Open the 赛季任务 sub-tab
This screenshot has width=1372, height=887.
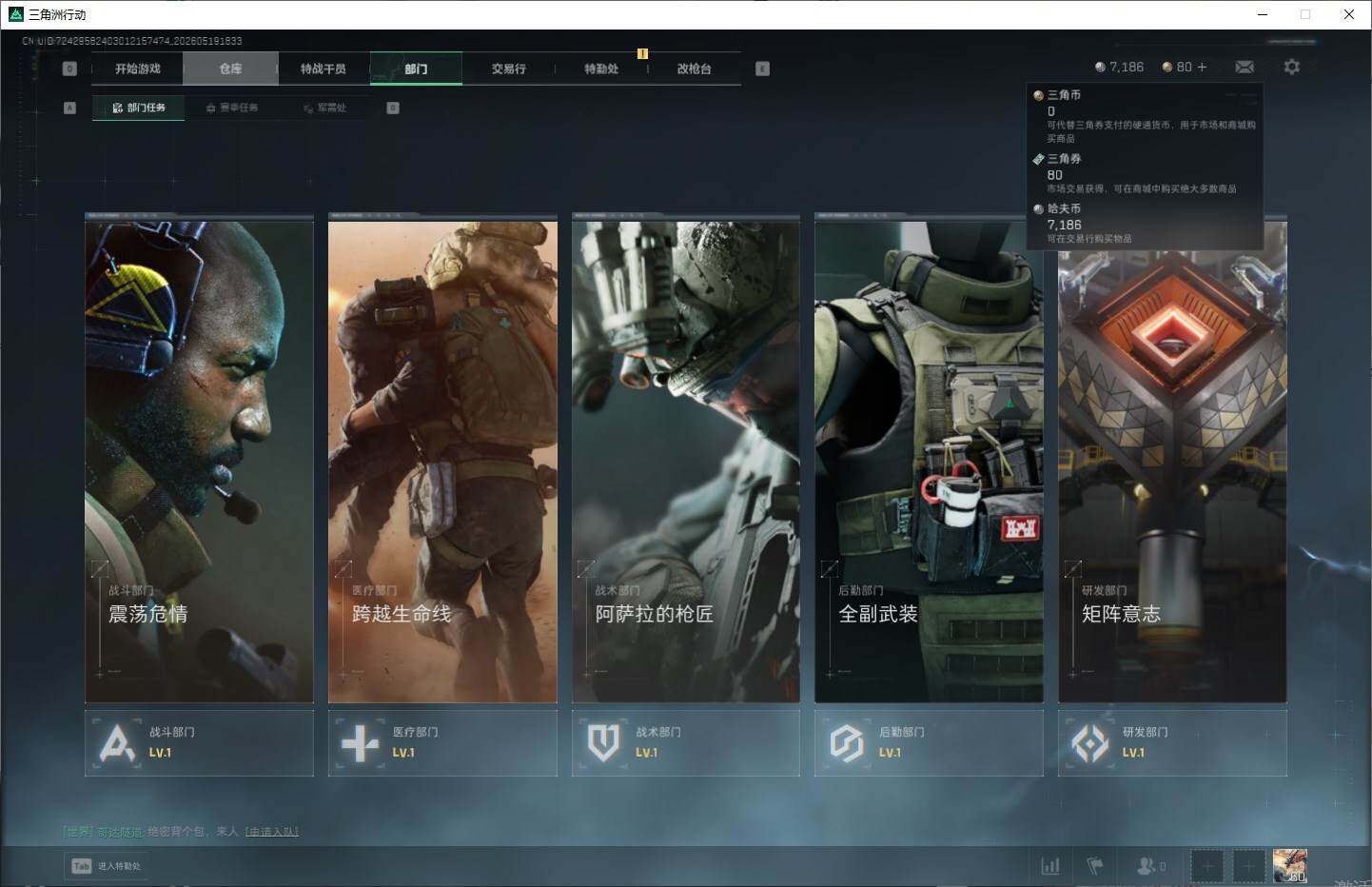232,108
